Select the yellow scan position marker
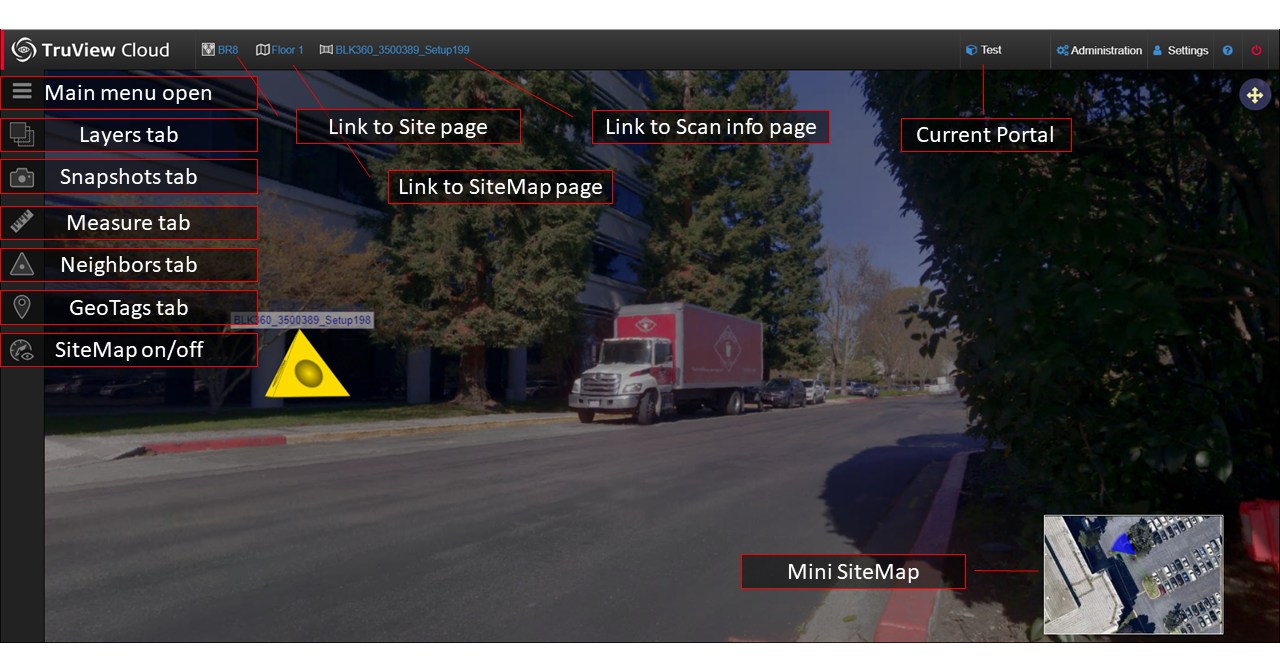This screenshot has height=672, width=1280. (307, 370)
